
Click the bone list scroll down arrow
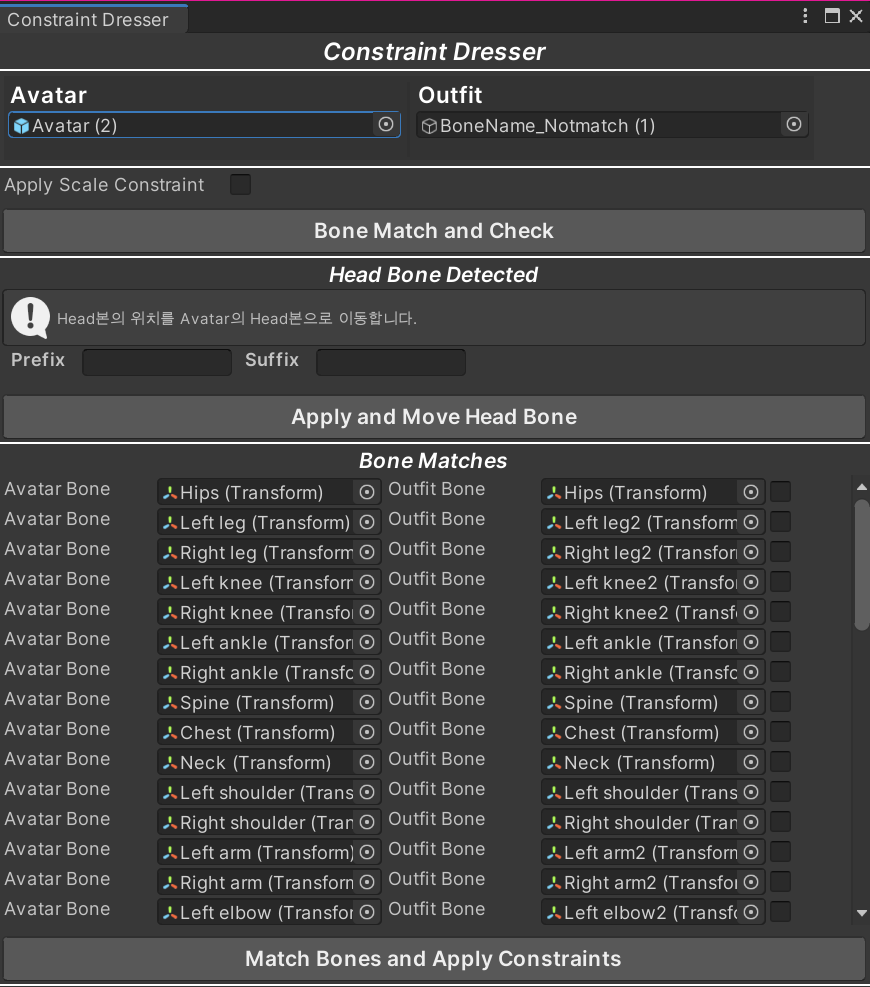point(862,913)
